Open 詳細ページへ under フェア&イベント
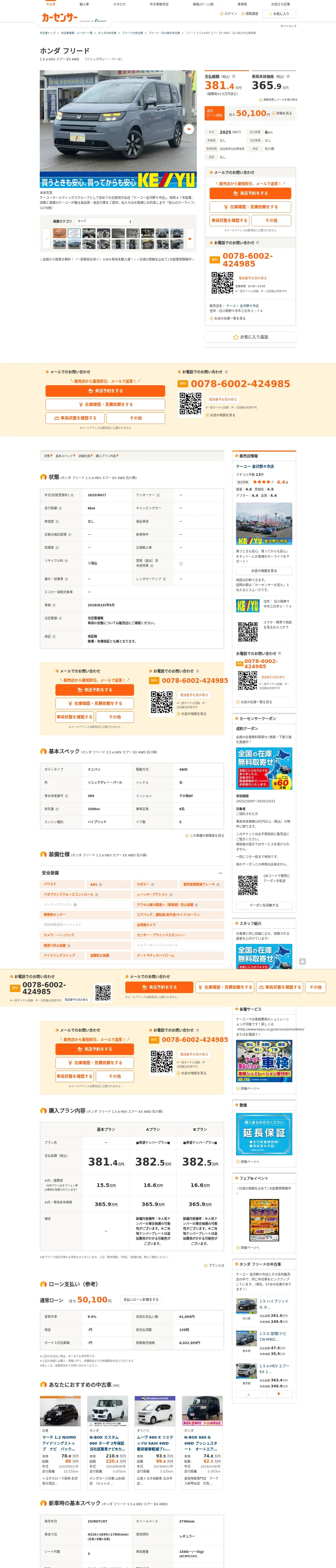This screenshot has width=336, height=1568. click(248, 1247)
